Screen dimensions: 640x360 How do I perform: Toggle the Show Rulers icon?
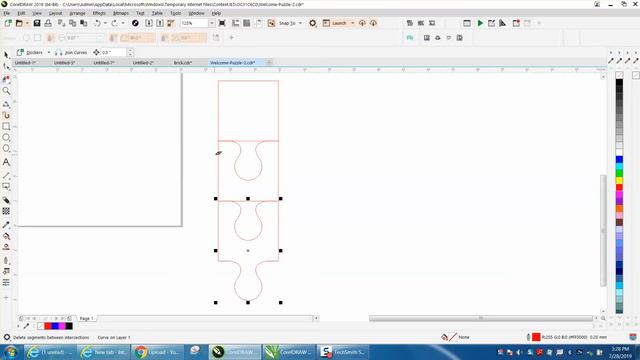click(236, 23)
